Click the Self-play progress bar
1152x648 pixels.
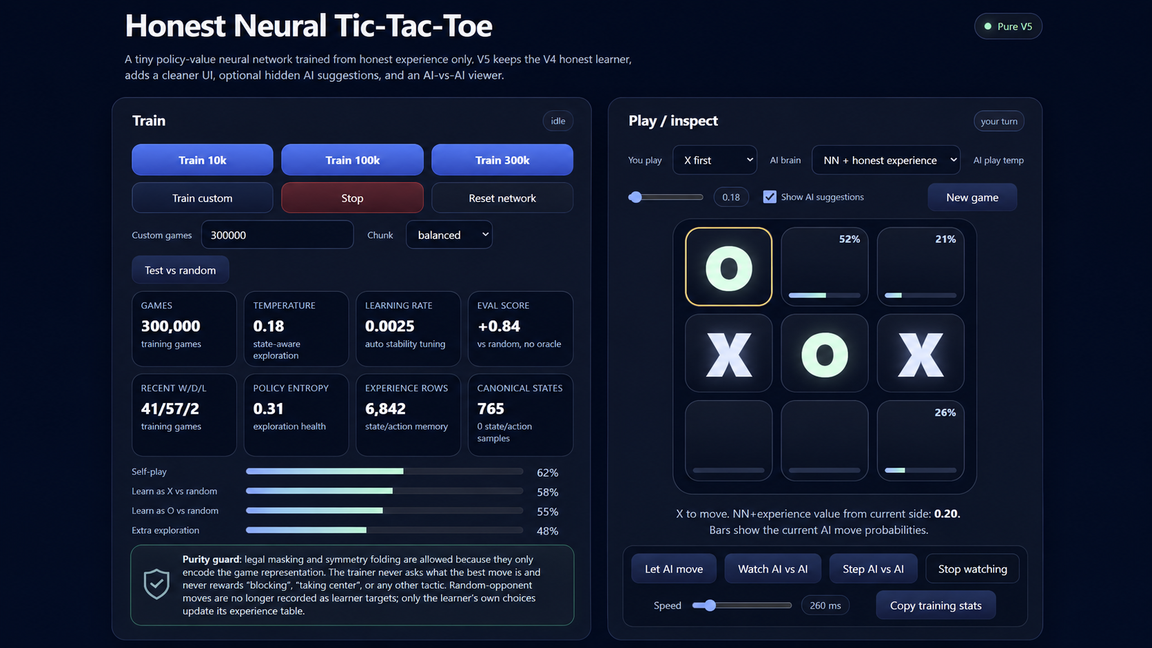384,471
